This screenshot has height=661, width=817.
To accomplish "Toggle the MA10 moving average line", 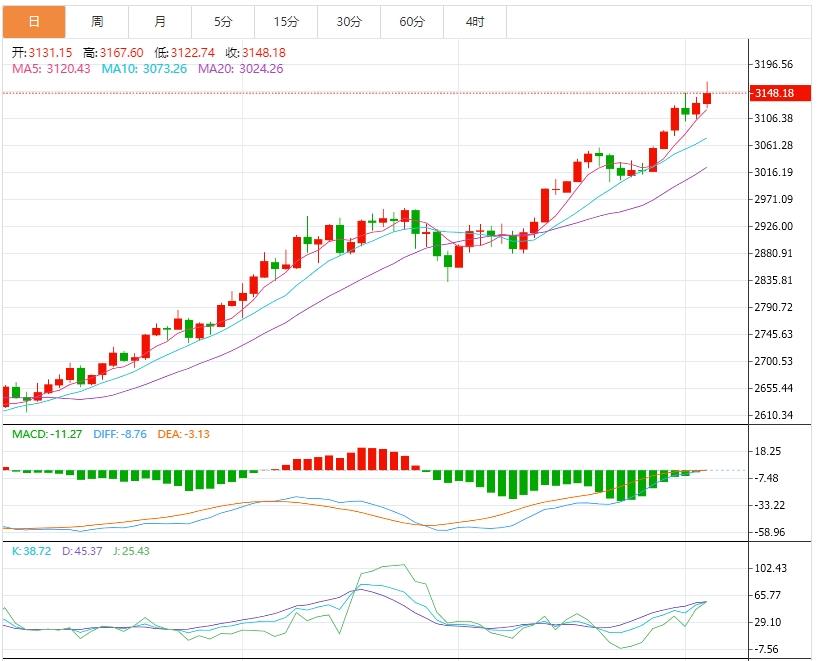I will coord(130,70).
